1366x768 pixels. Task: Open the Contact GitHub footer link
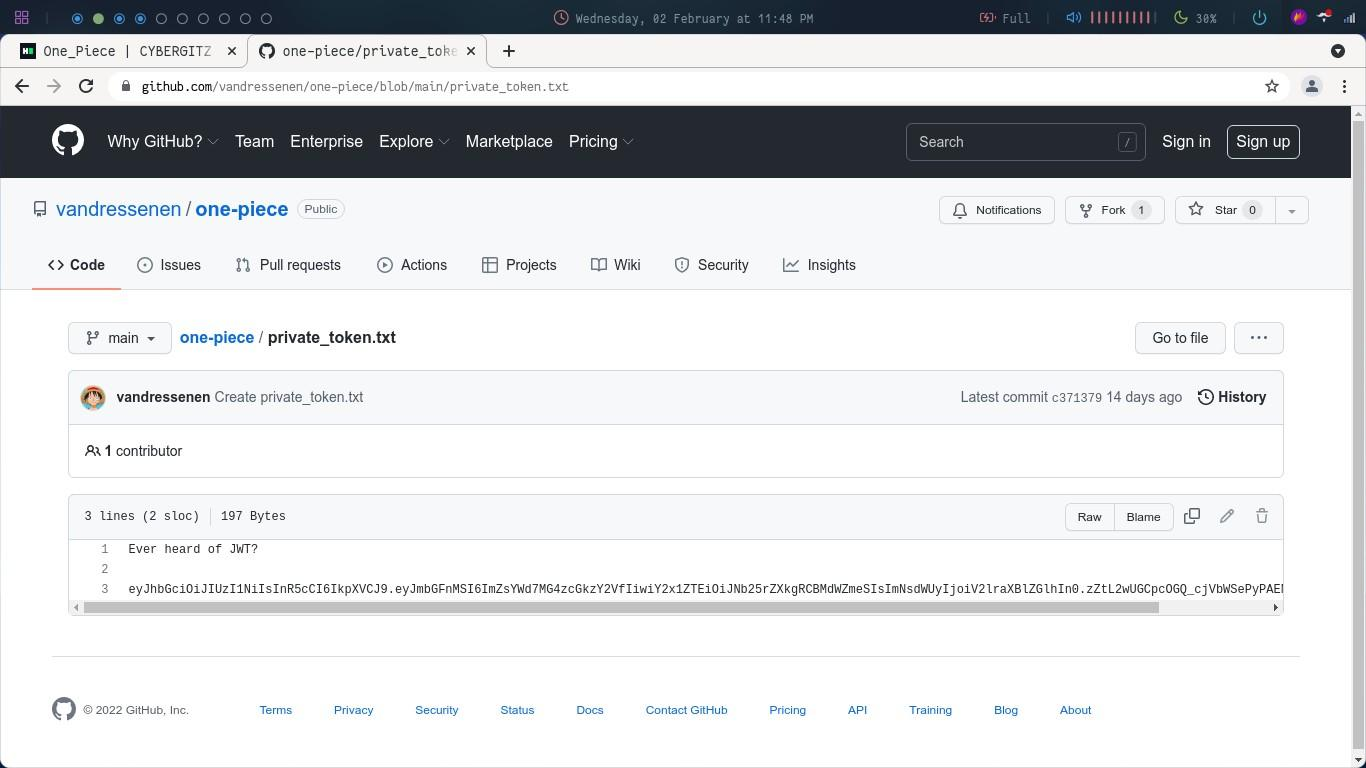pos(686,710)
